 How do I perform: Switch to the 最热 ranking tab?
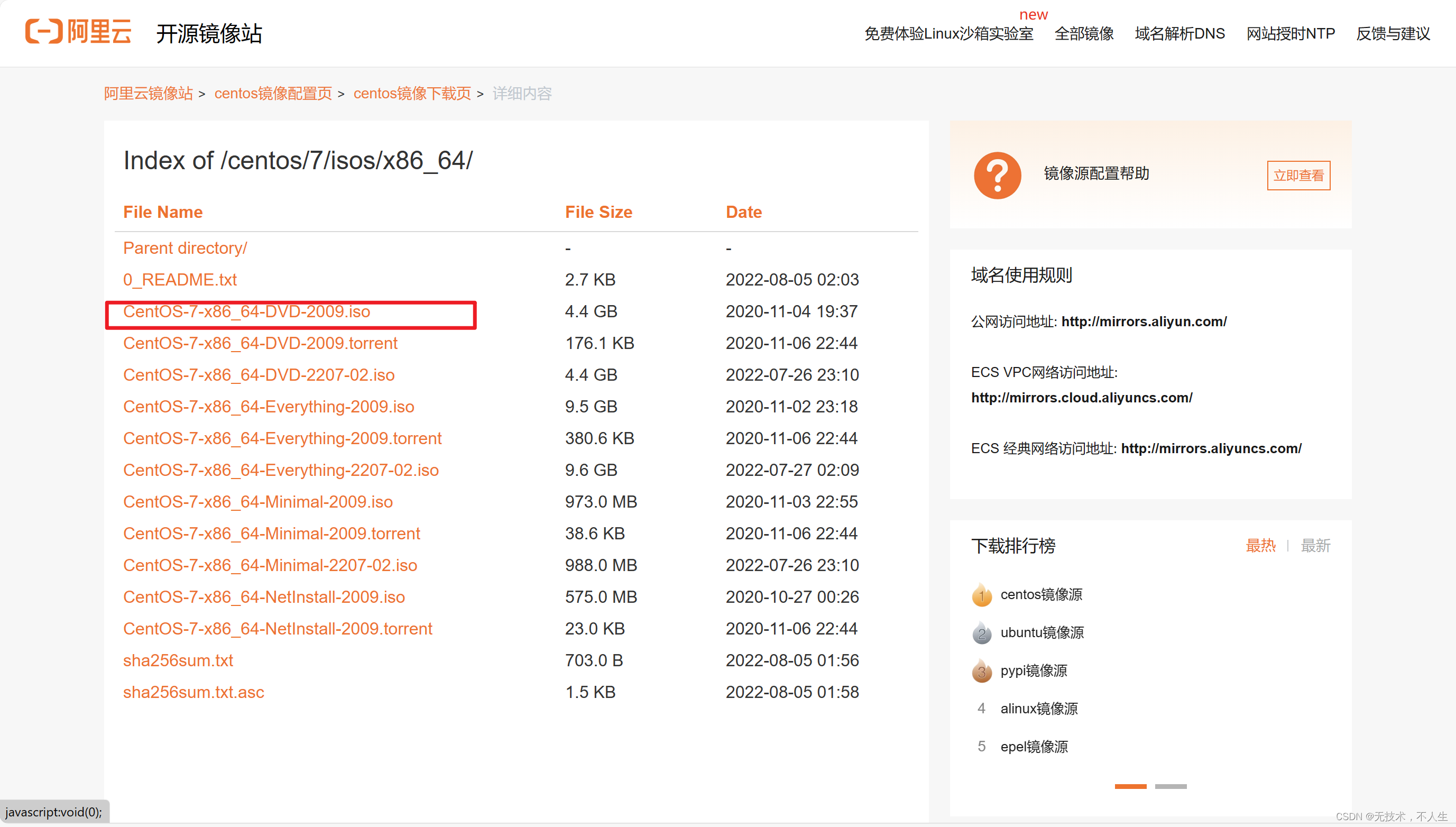click(1261, 546)
